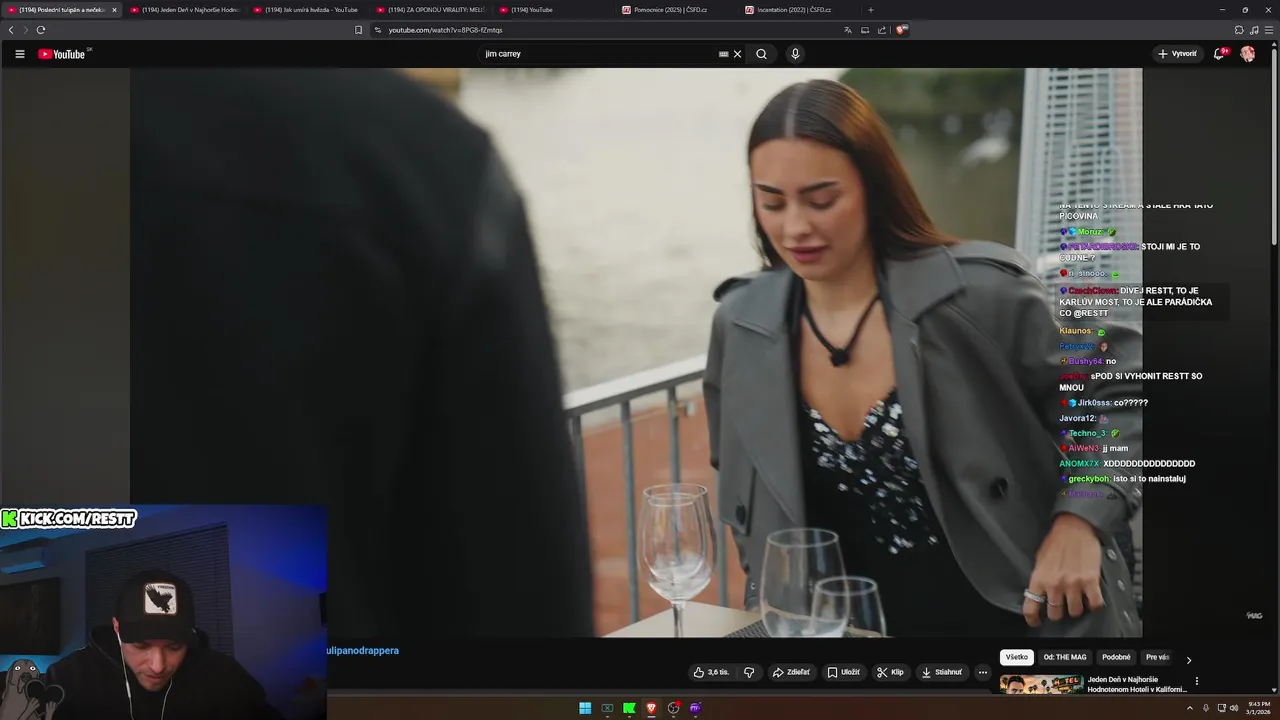Switch to 'Jak umírá hvězda' tab

point(307,10)
